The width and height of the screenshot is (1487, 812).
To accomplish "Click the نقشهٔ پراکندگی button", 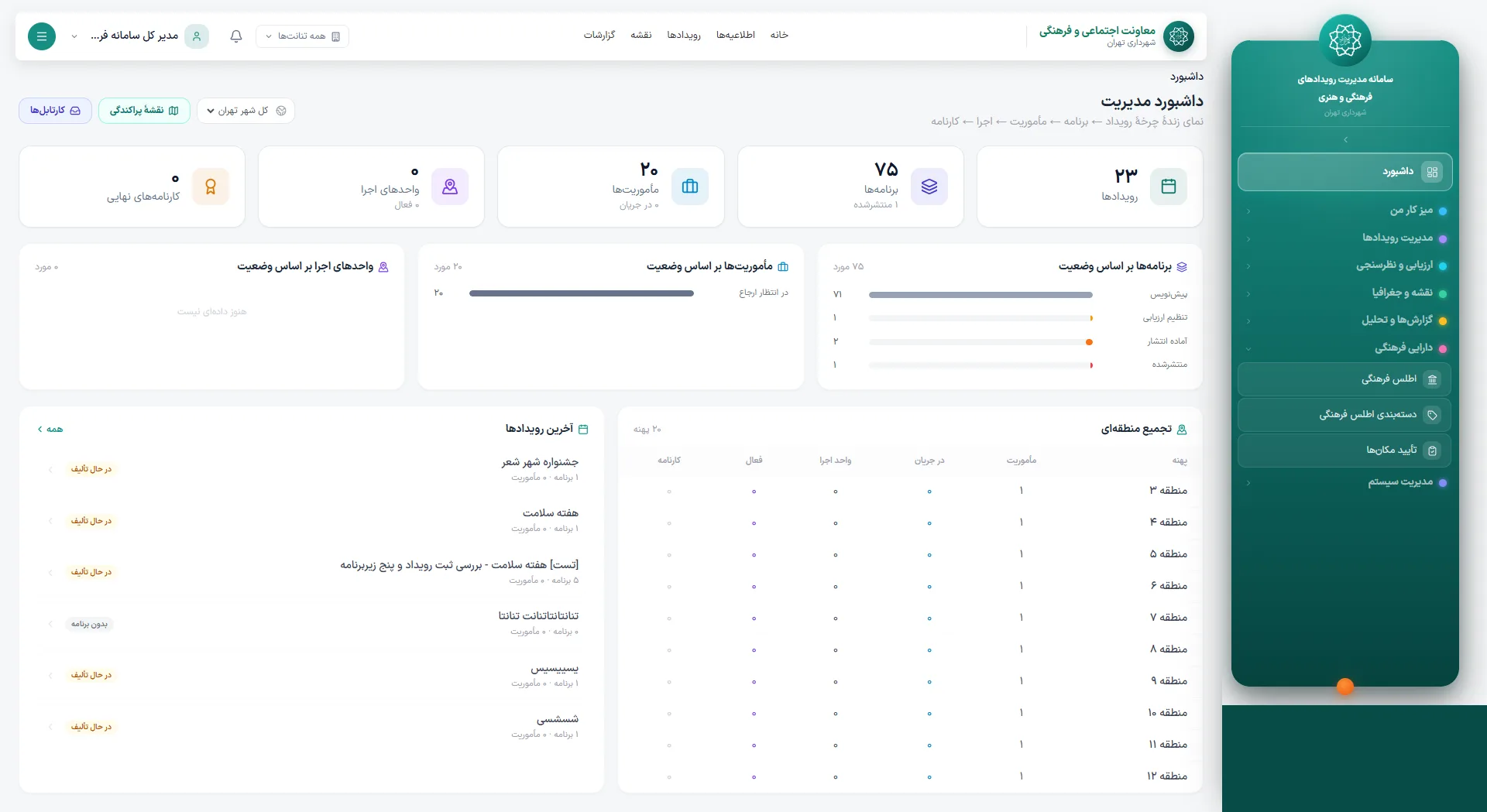I will point(144,111).
